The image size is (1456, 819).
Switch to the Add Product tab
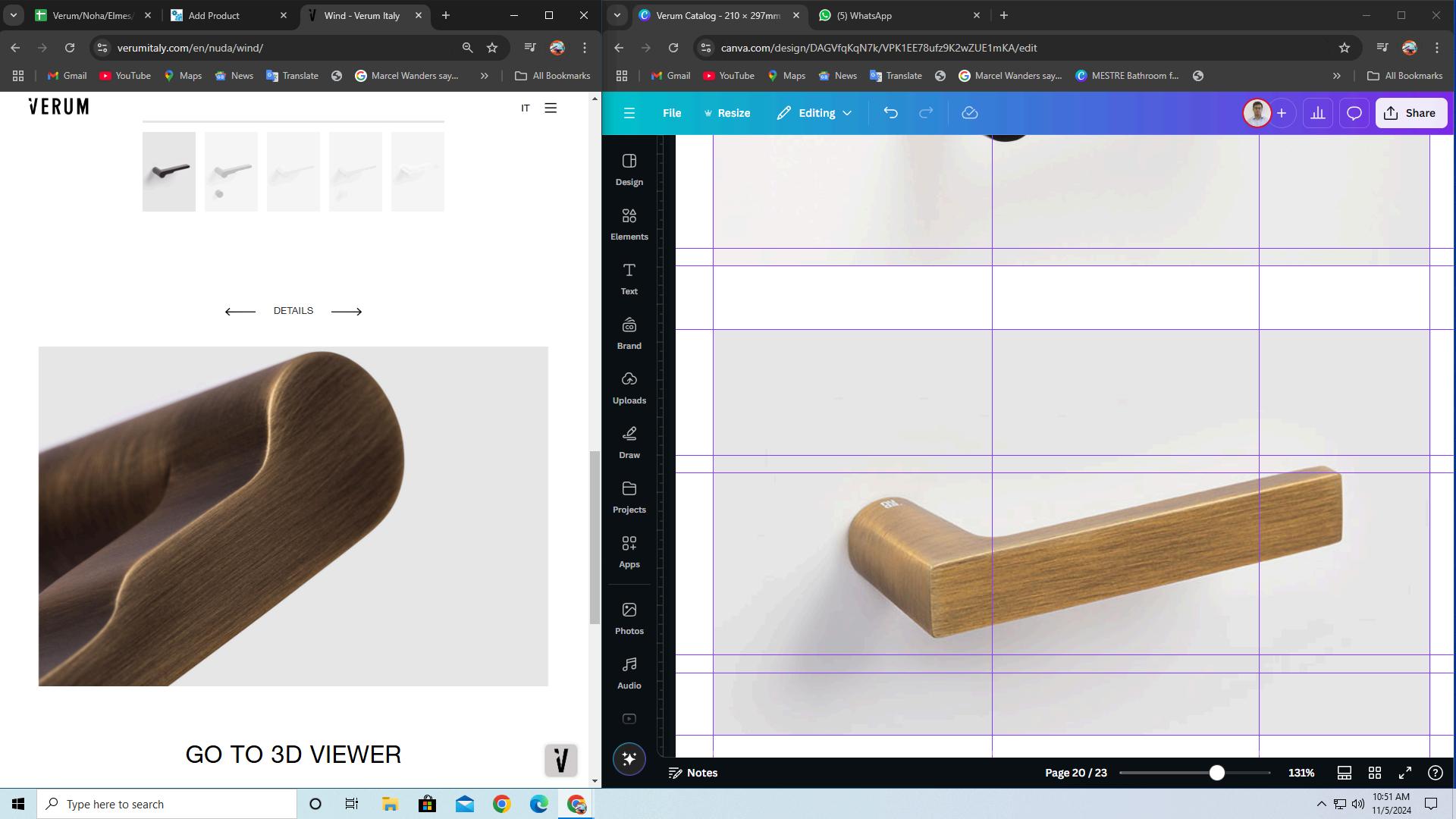coord(214,15)
